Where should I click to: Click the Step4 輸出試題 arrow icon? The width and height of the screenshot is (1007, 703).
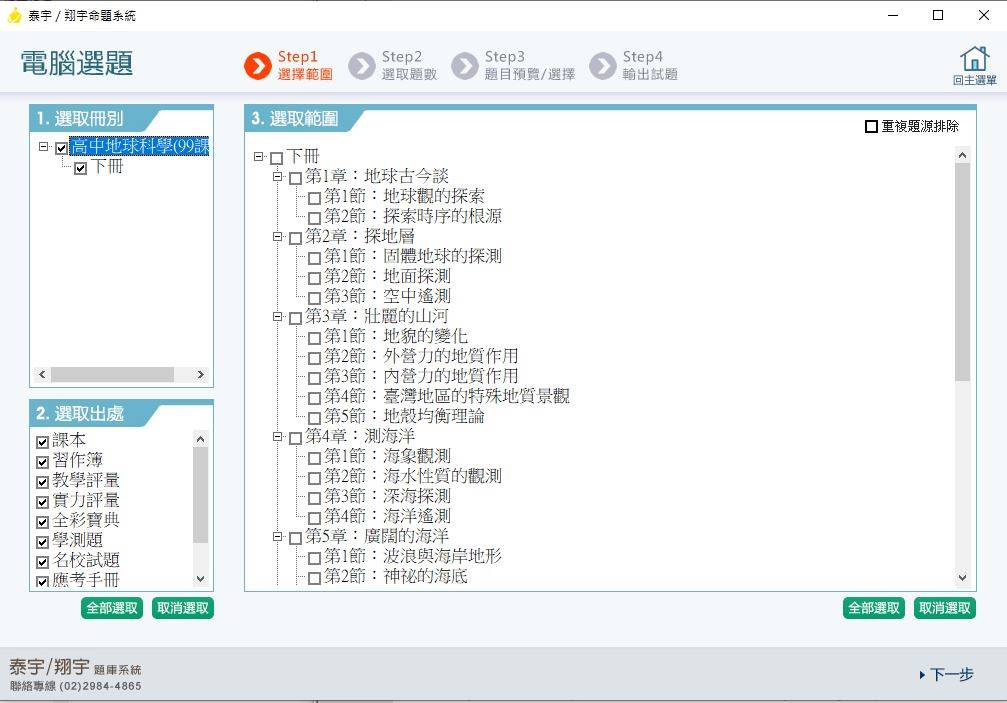click(x=602, y=65)
